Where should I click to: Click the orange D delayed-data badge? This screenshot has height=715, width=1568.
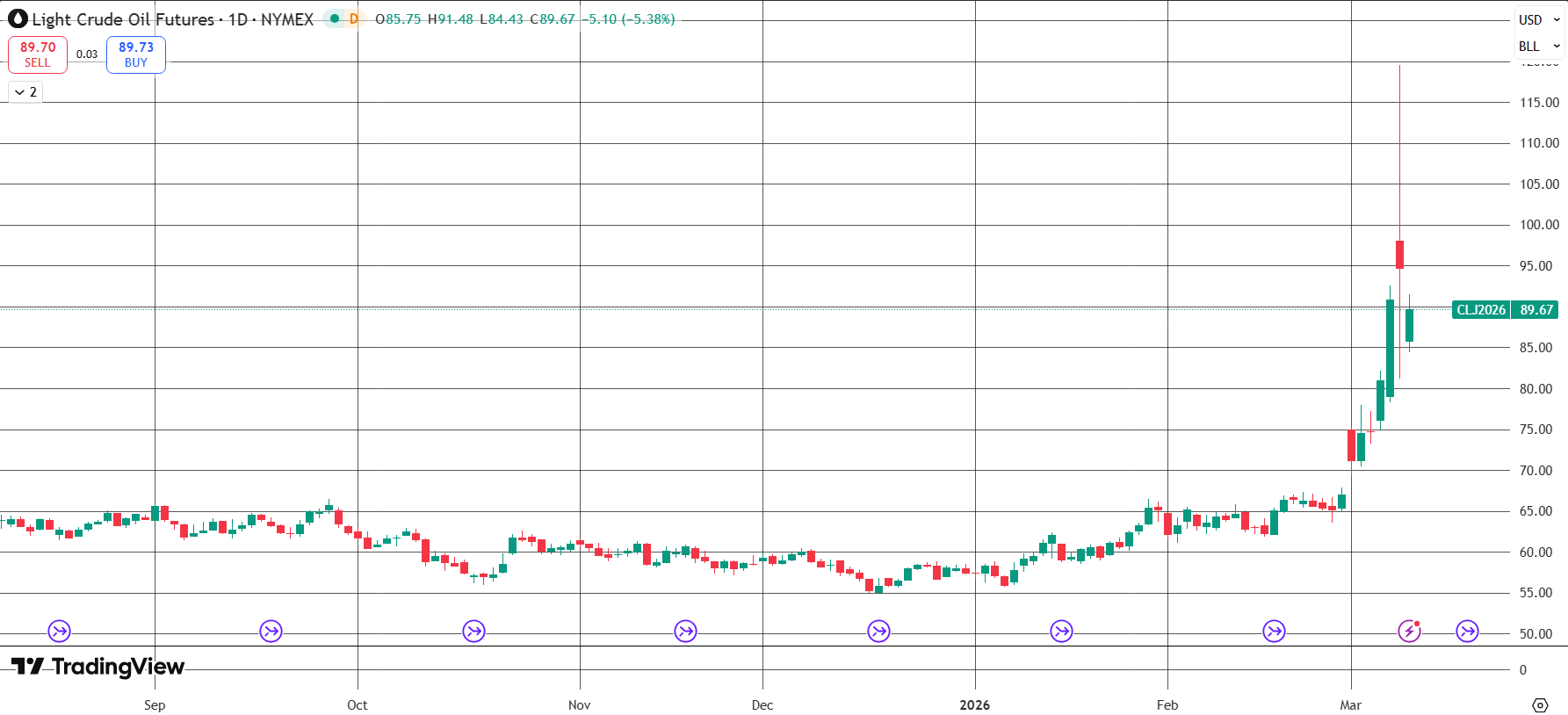pos(354,18)
